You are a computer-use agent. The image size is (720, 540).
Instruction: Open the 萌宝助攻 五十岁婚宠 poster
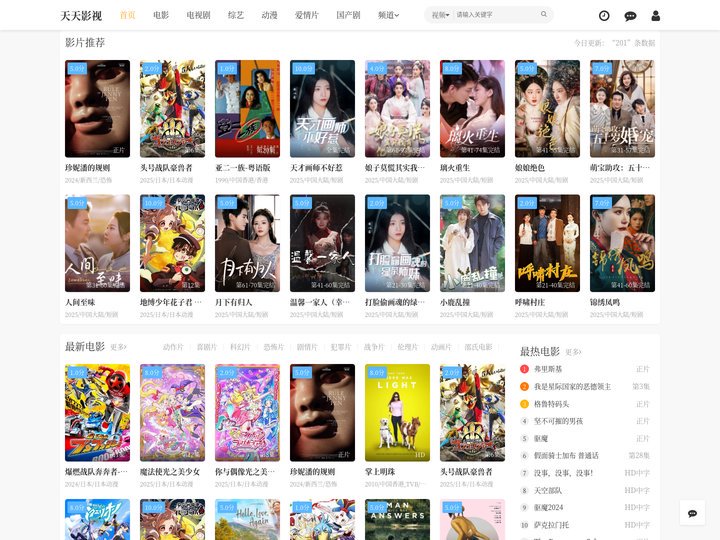(x=622, y=109)
